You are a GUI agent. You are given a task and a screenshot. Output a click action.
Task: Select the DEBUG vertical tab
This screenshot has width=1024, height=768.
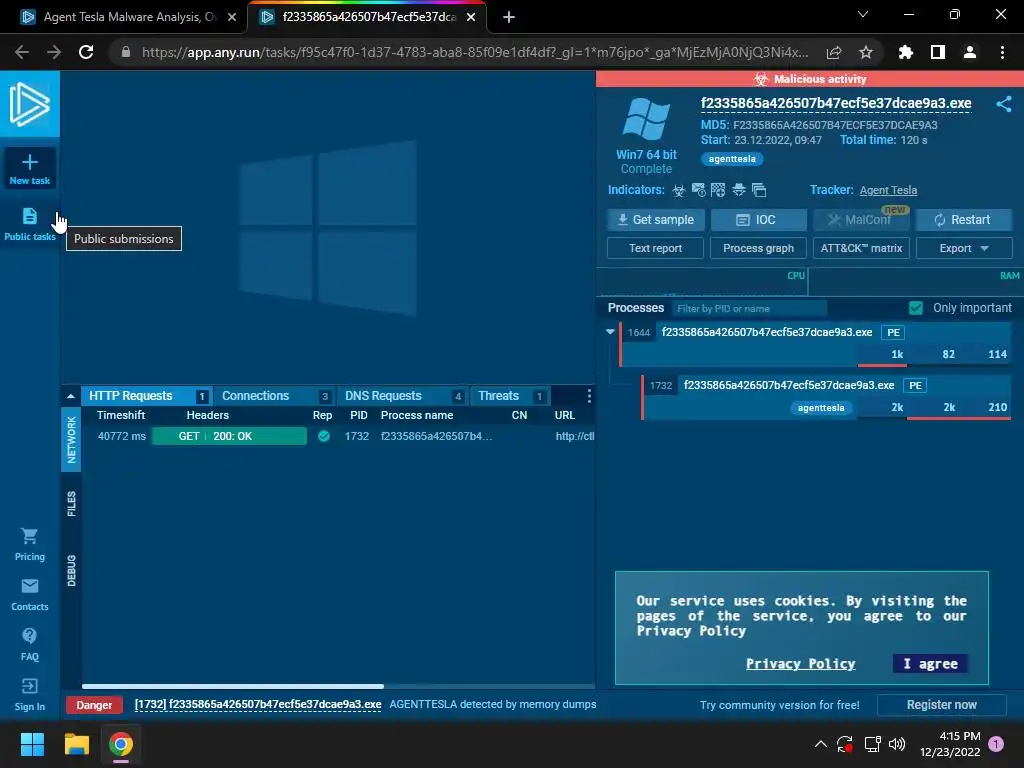[71, 571]
